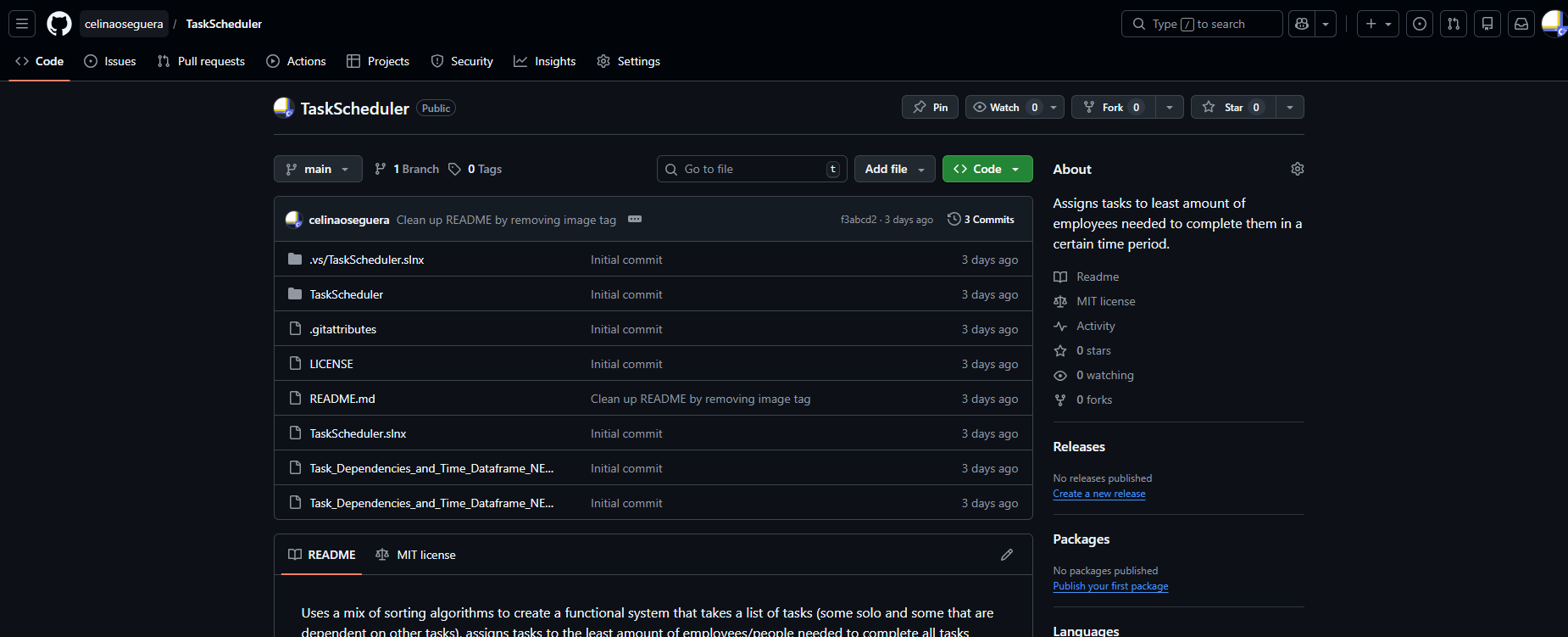Open user profile avatar menu

pos(1554,24)
